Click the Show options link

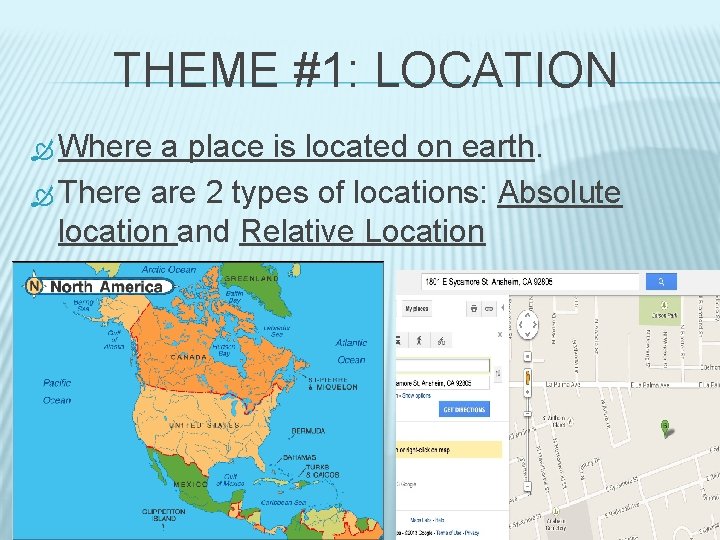point(416,395)
